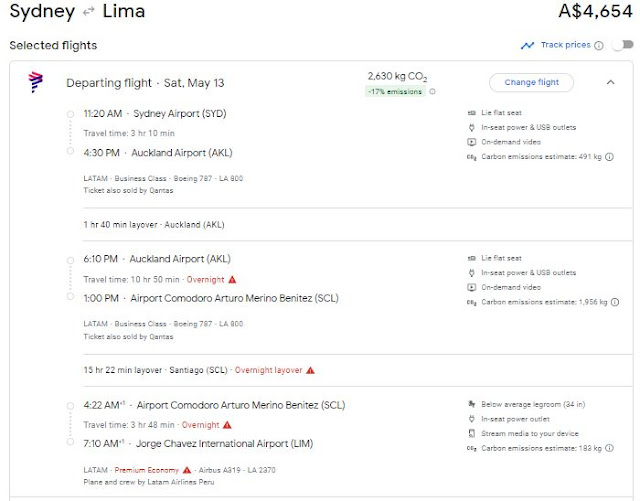Click Stream media to your device text

point(530,434)
